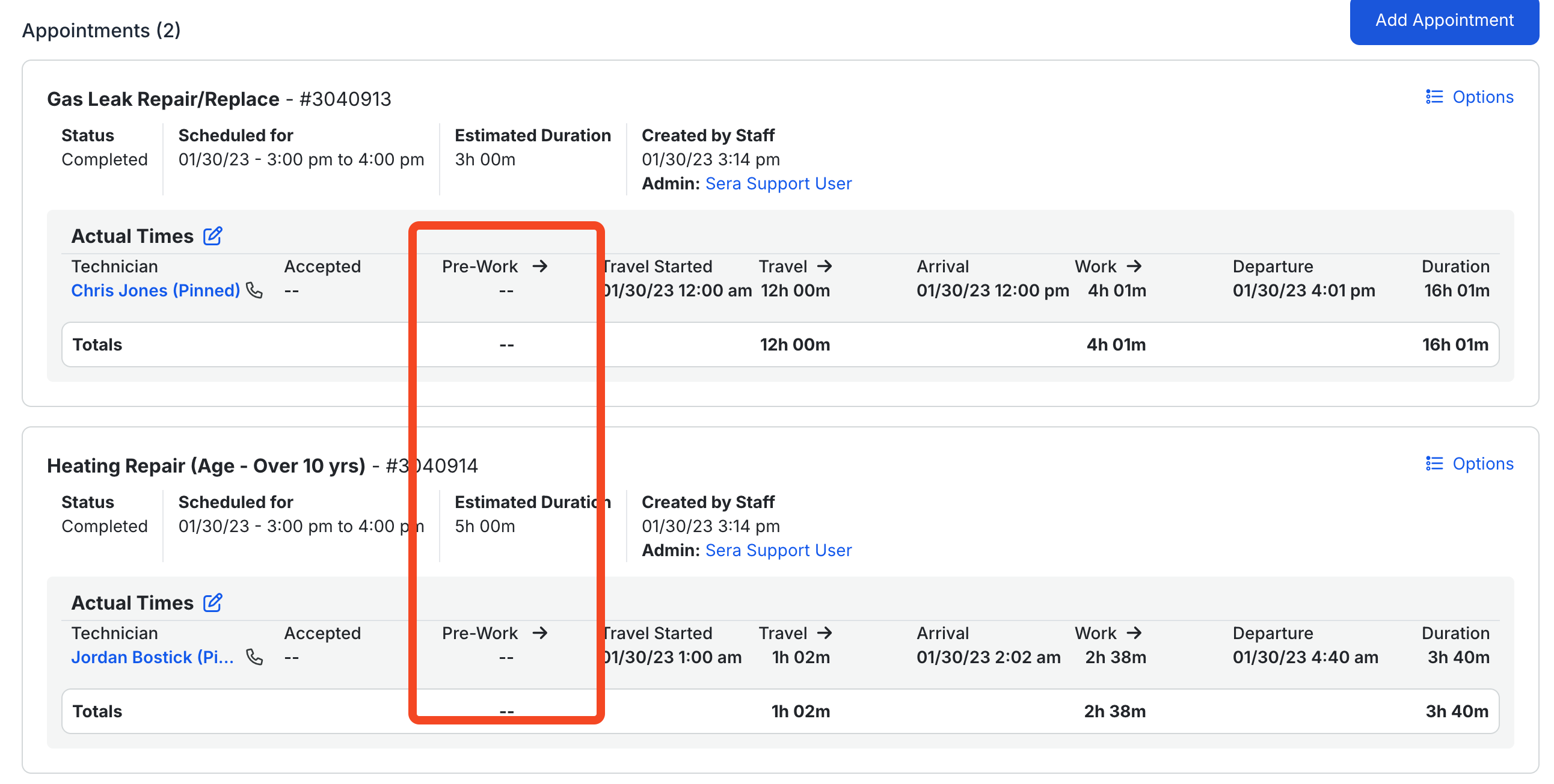This screenshot has width=1554, height=784.
Task: Open Sera Support User link in Gas Leak card
Action: 778,183
